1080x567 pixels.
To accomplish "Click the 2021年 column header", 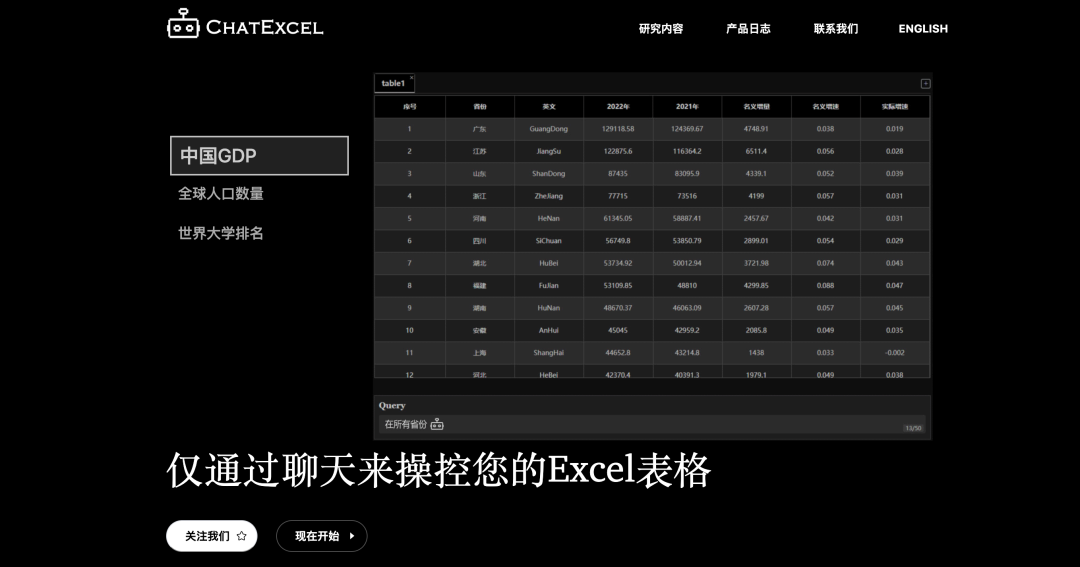I will click(687, 107).
